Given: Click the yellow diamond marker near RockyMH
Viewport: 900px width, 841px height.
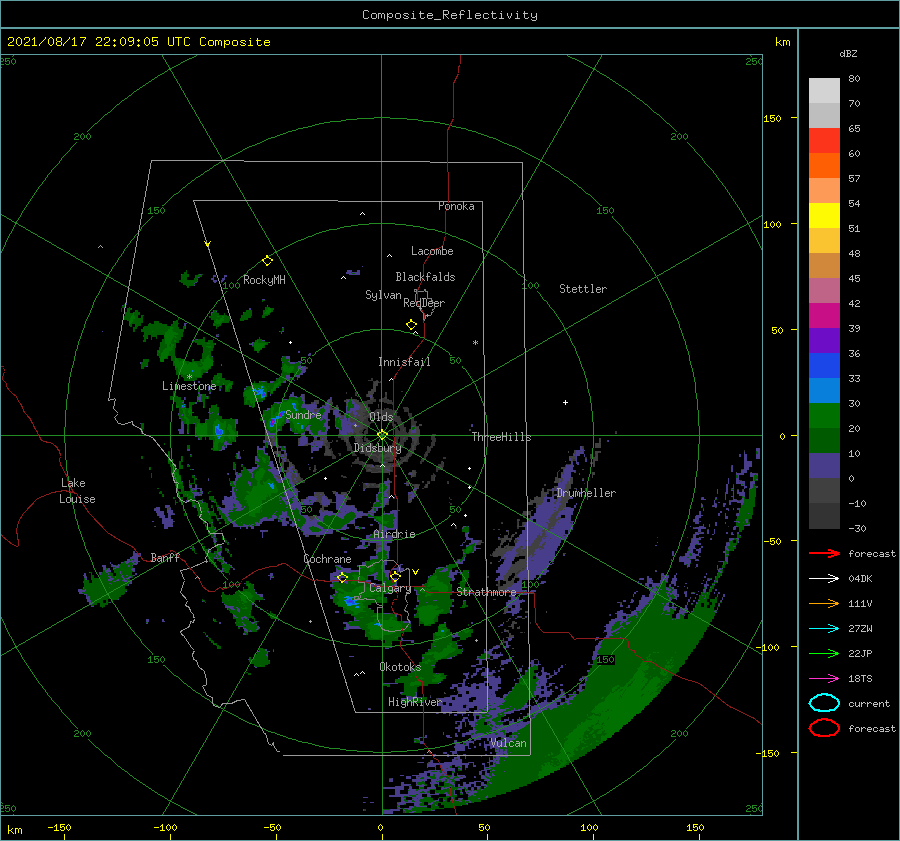Looking at the screenshot, I should (267, 261).
